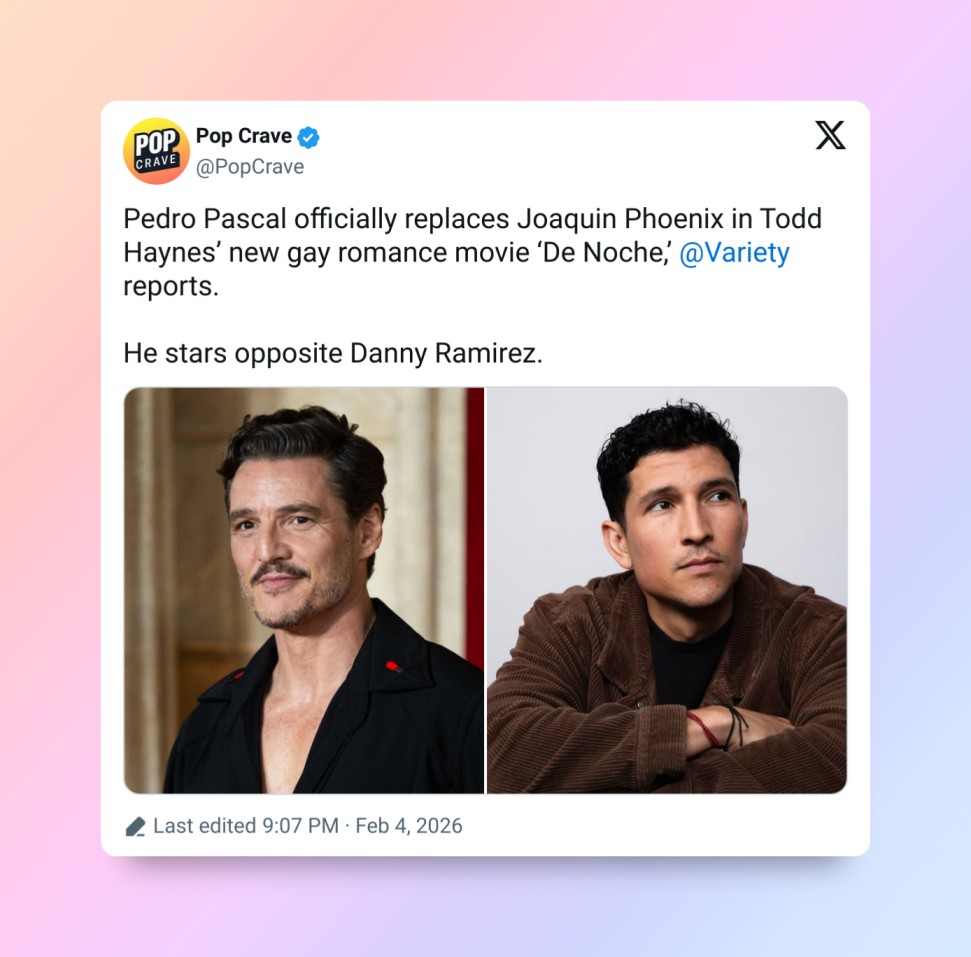The image size is (971, 957).
Task: Click the word 'reports.' in the tweet
Action: click(x=171, y=286)
